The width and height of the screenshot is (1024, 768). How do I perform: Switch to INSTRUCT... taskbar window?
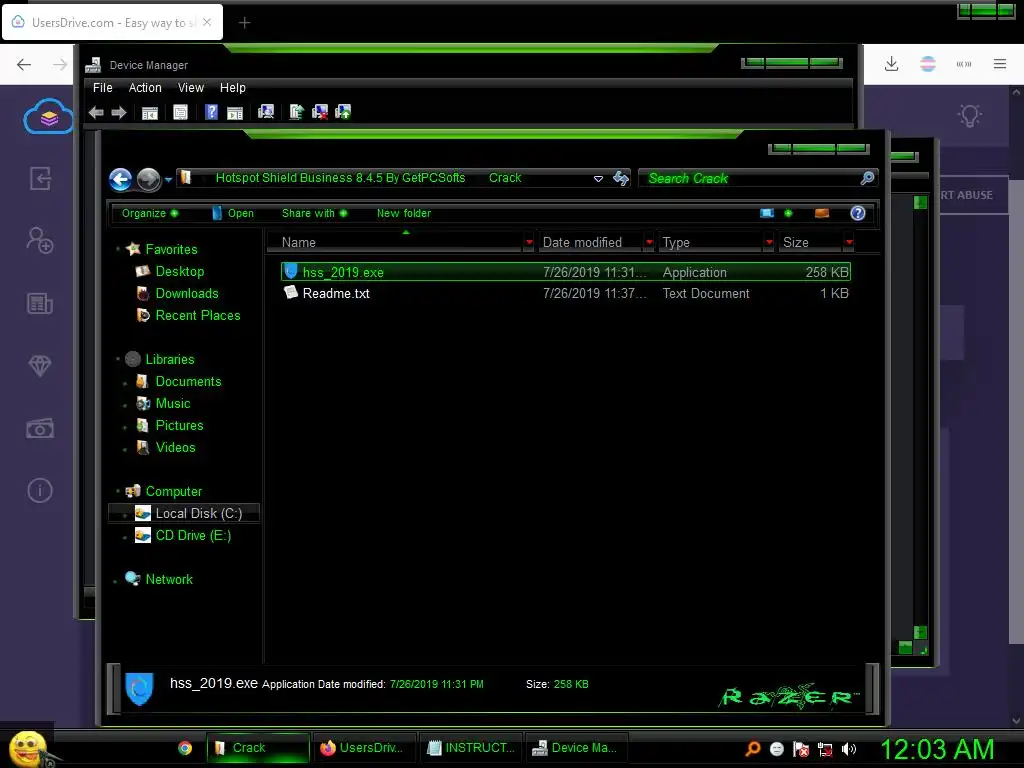tap(470, 748)
